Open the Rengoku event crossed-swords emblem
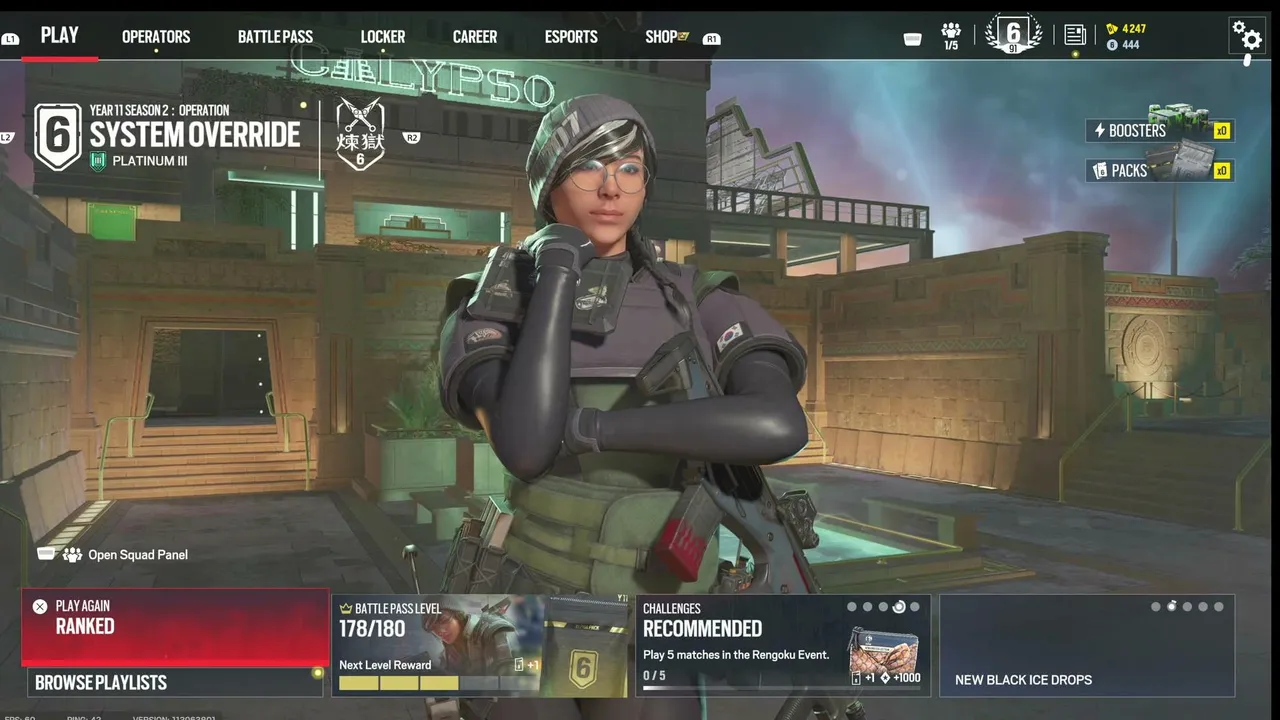 360,133
